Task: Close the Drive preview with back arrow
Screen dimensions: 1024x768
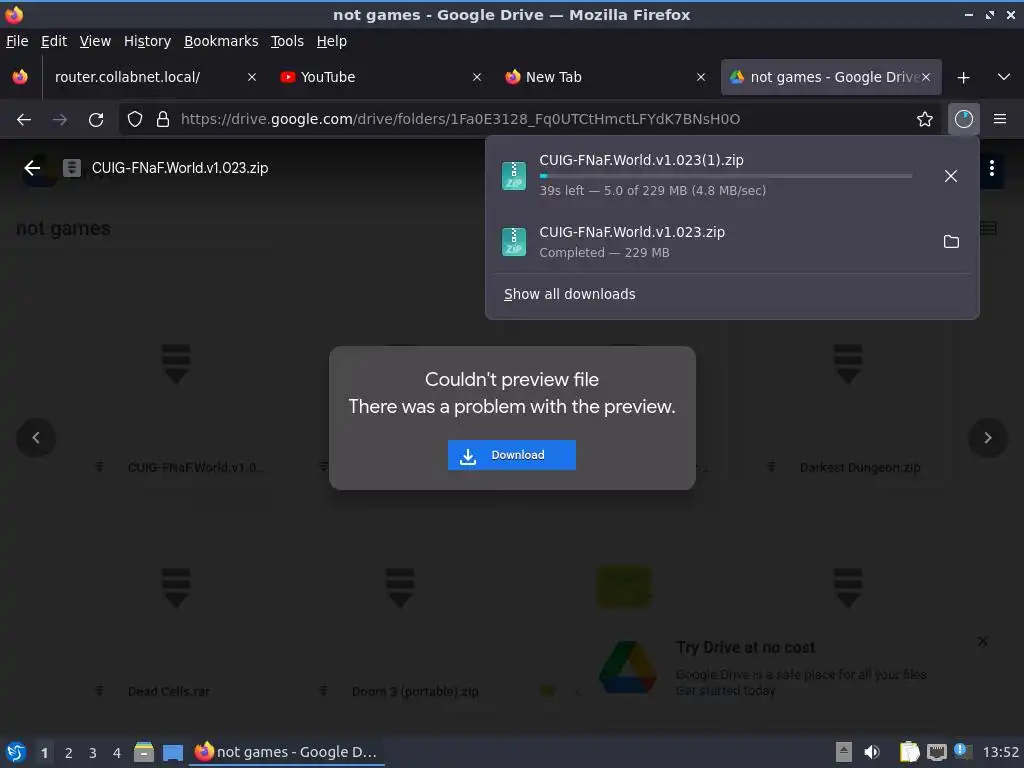Action: click(x=32, y=168)
